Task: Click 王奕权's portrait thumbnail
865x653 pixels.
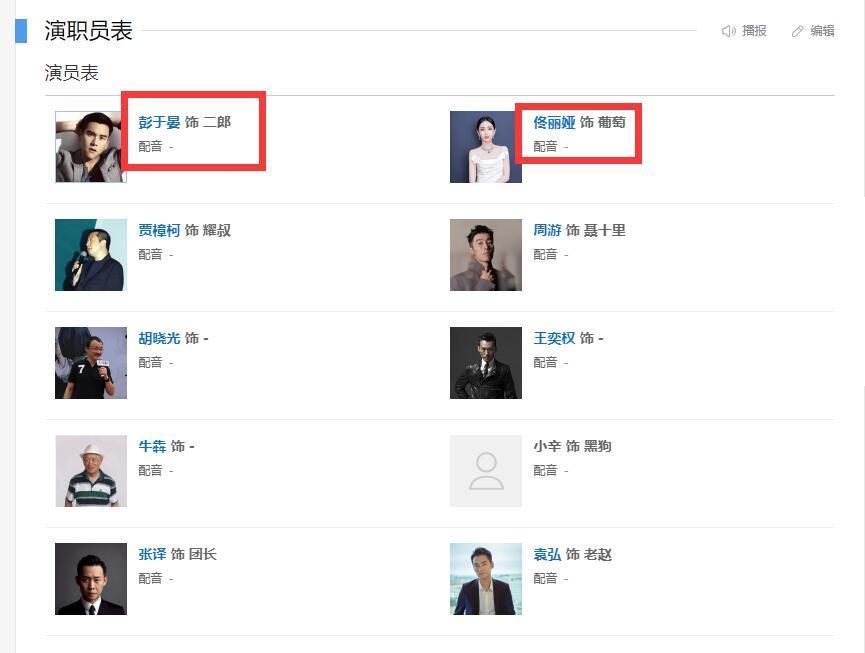Action: 486,363
